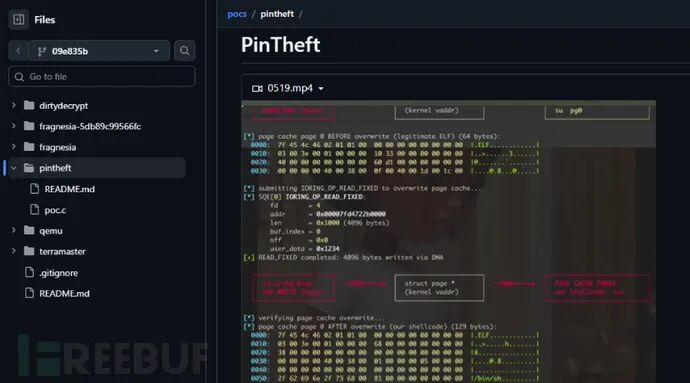690x383 pixels.
Task: Click the back arrow beside branch selector
Action: (18, 51)
